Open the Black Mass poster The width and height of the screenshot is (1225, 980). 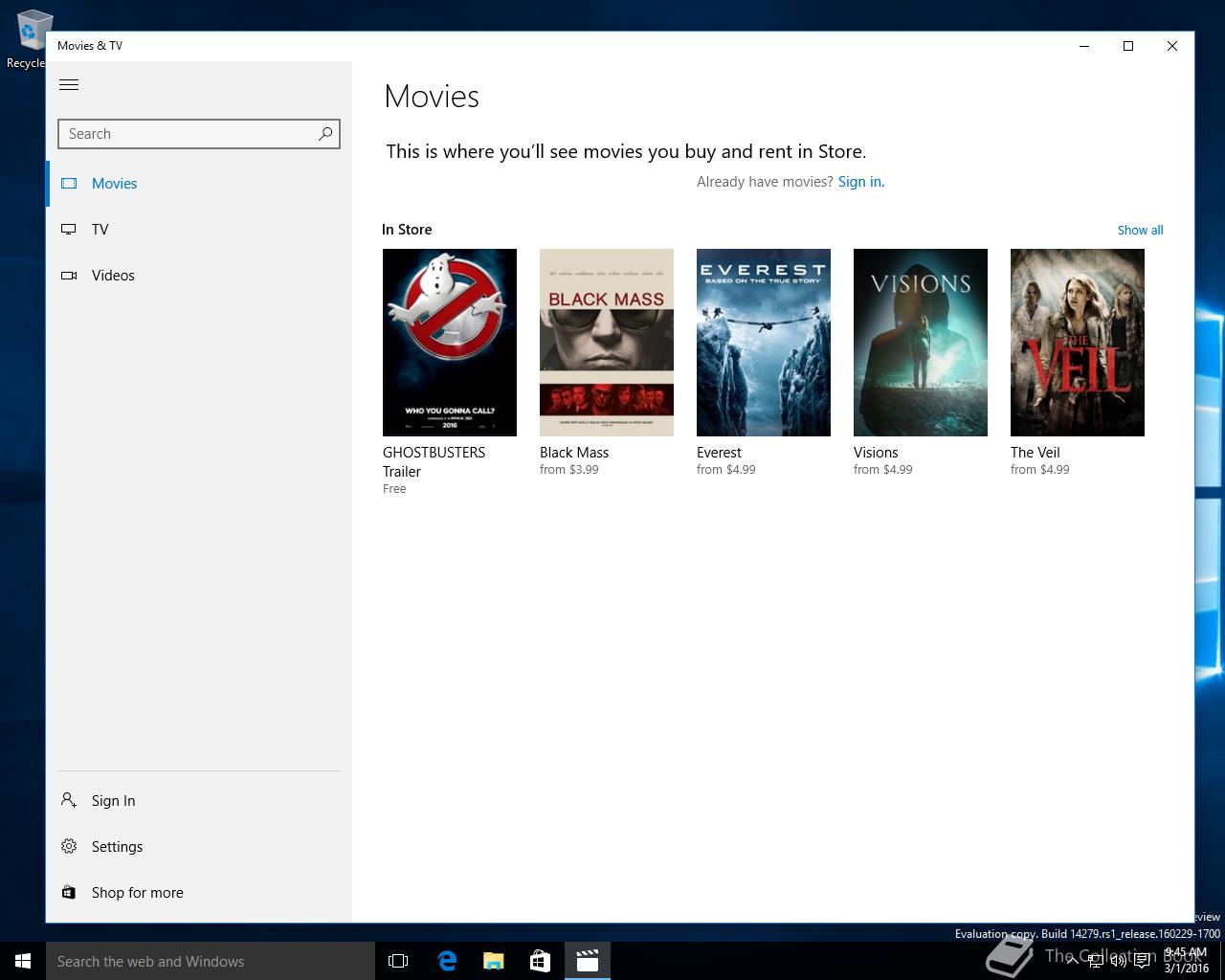point(607,343)
